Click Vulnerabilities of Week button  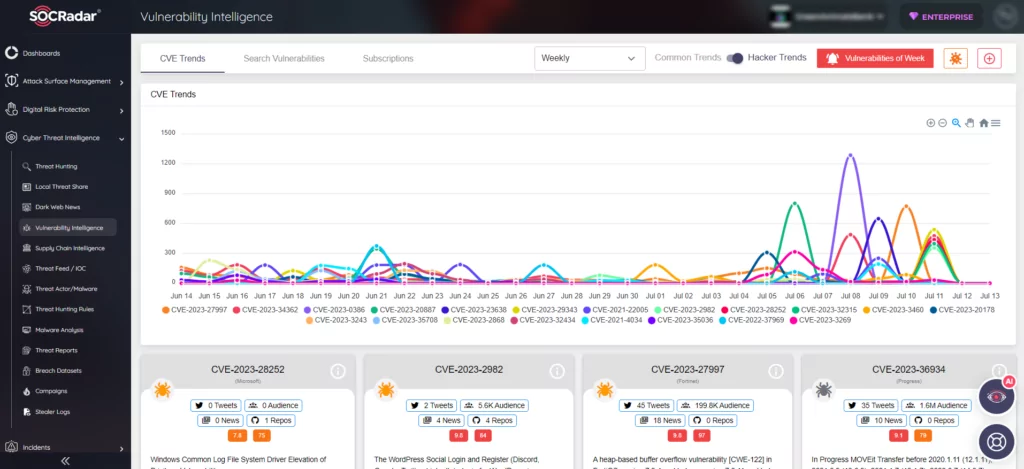pyautogui.click(x=875, y=58)
